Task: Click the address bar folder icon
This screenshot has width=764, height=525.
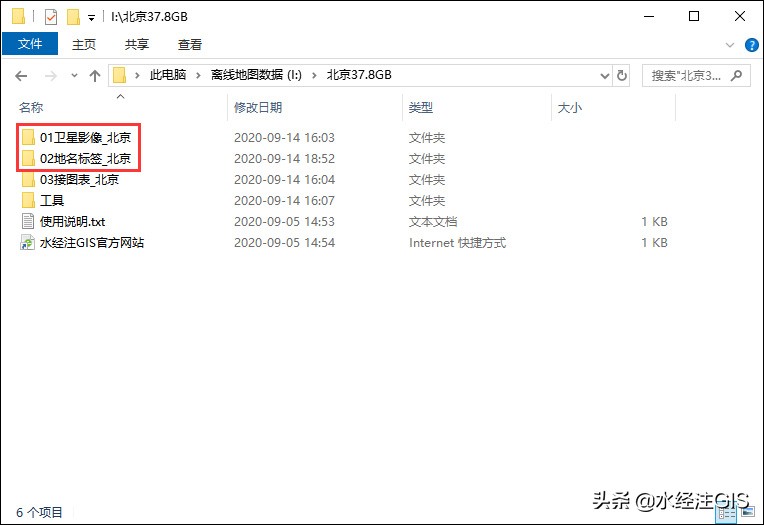Action: [x=119, y=76]
